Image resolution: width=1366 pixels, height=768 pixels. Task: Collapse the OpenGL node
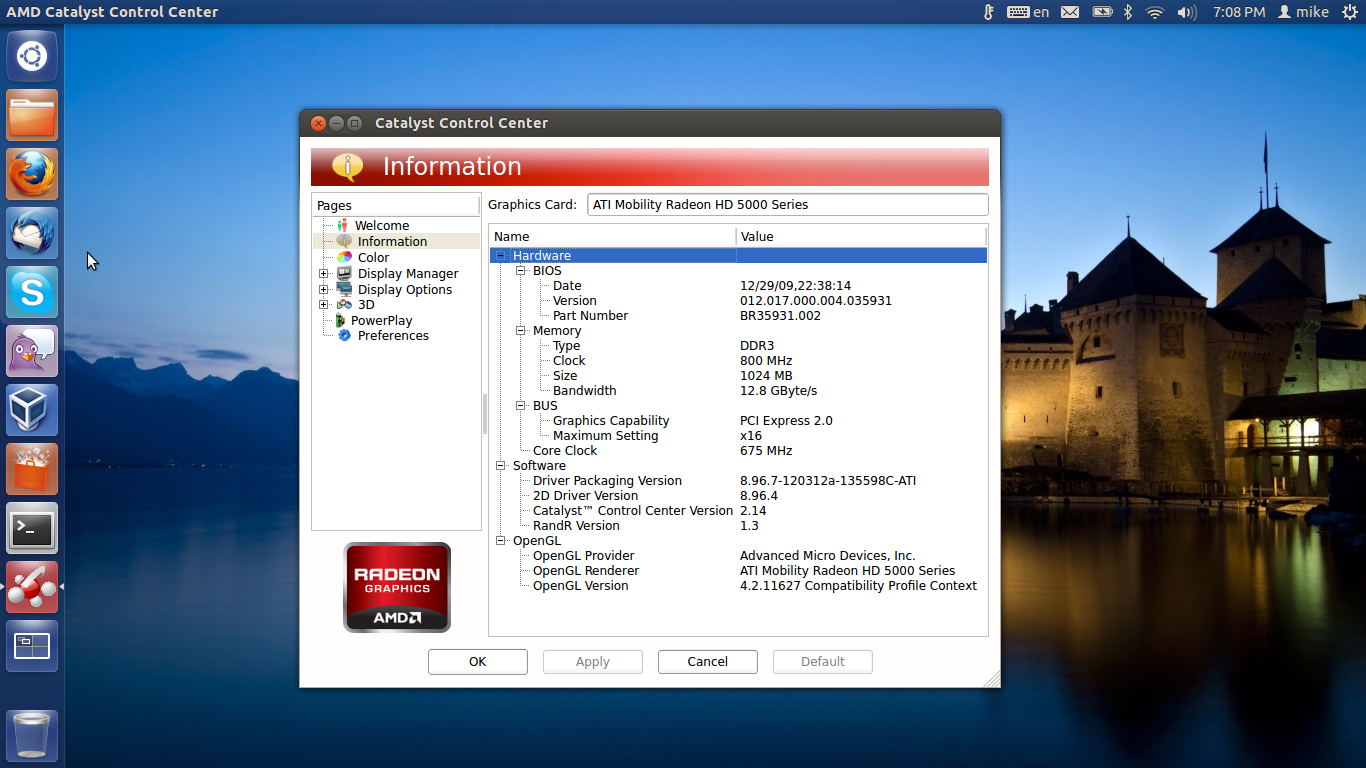(x=501, y=541)
